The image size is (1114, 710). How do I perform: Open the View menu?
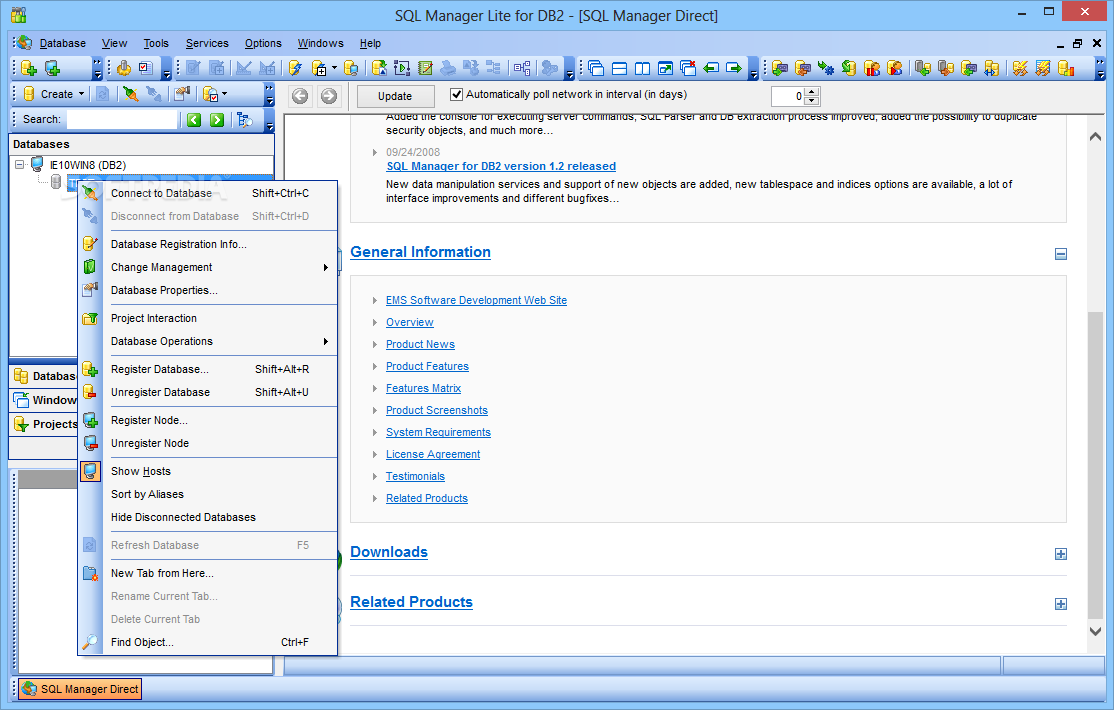point(114,43)
